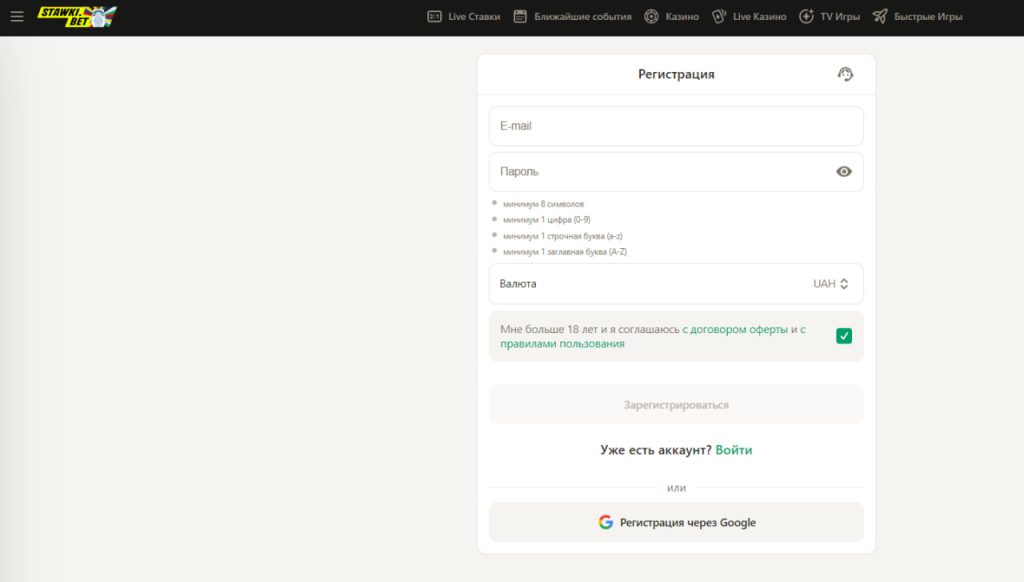Click the E-mail input field

676,126
